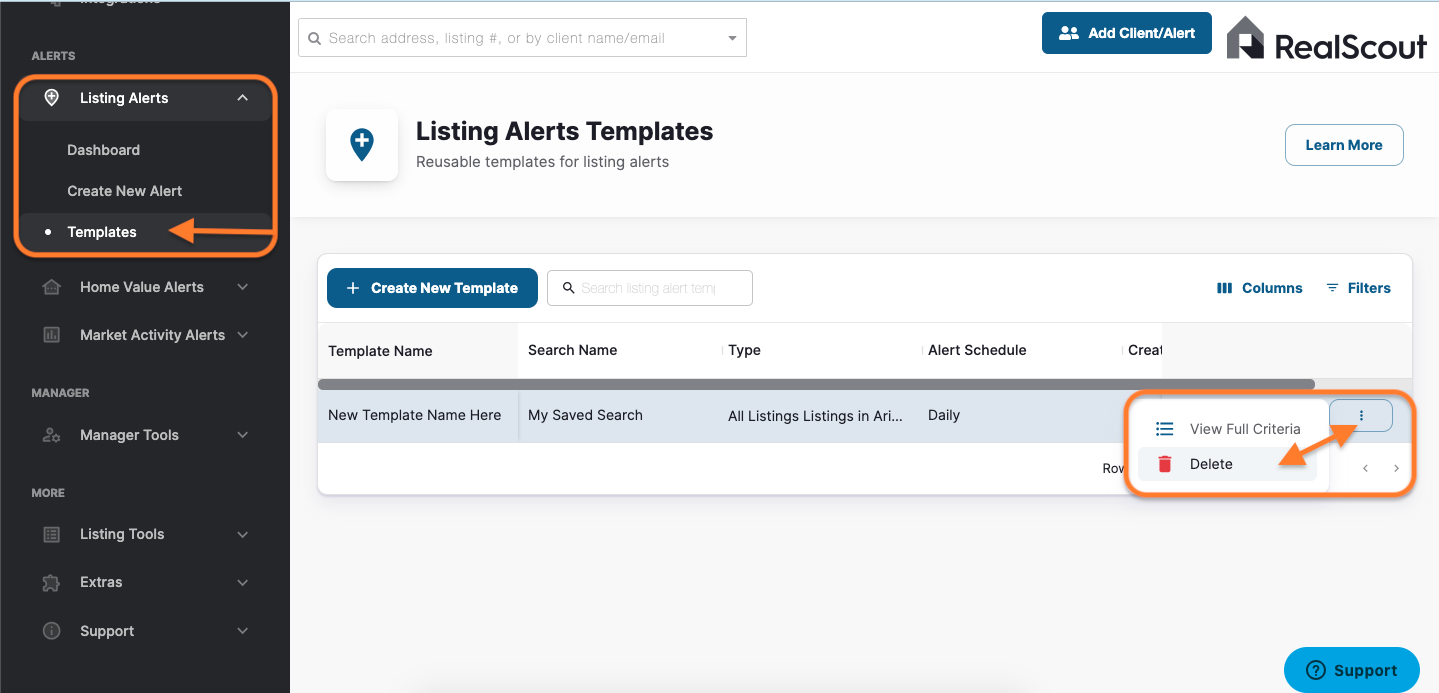The width and height of the screenshot is (1439, 693).
Task: Choose Delete from the row menu
Action: [1228, 464]
